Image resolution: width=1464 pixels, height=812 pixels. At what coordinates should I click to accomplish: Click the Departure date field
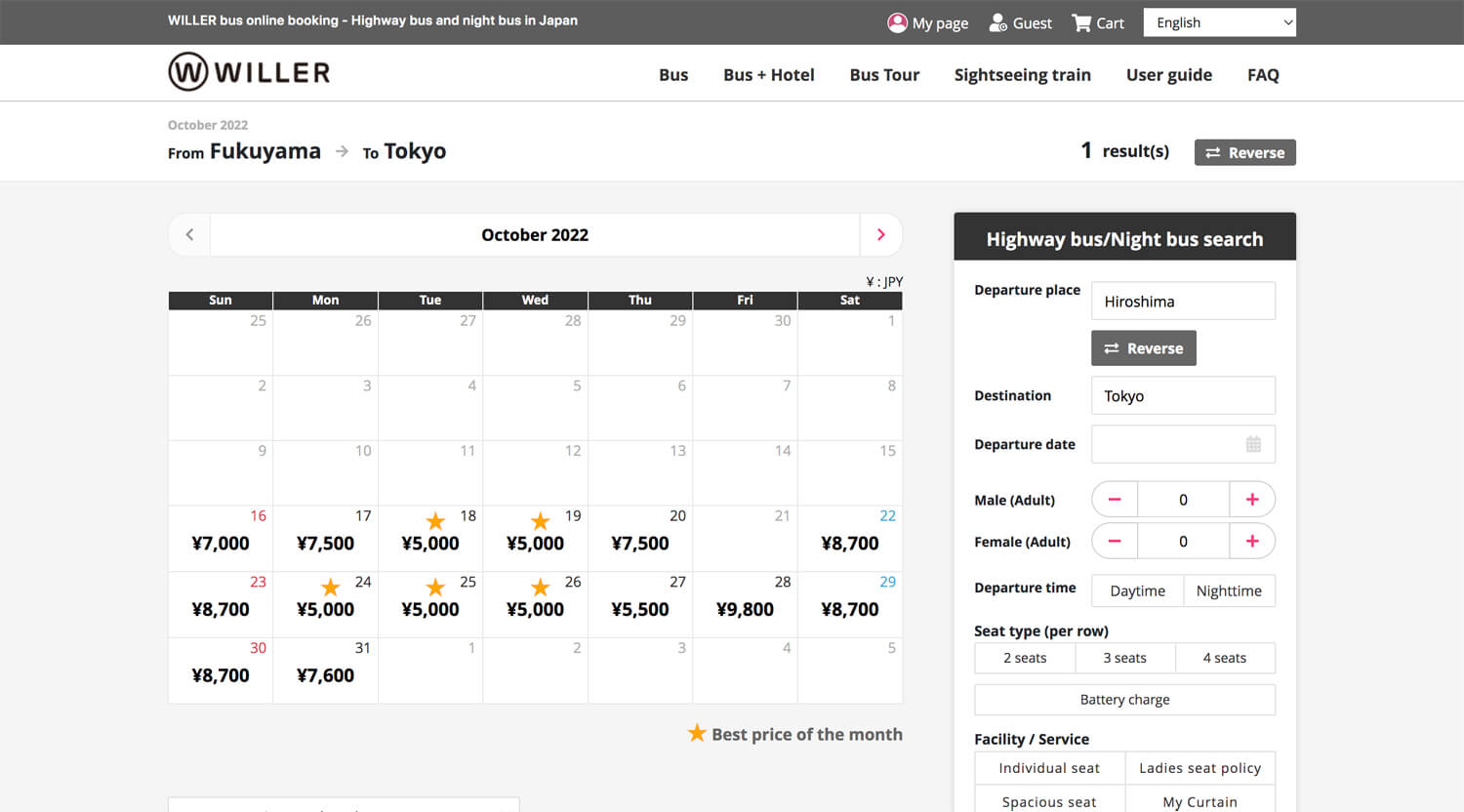click(x=1183, y=444)
